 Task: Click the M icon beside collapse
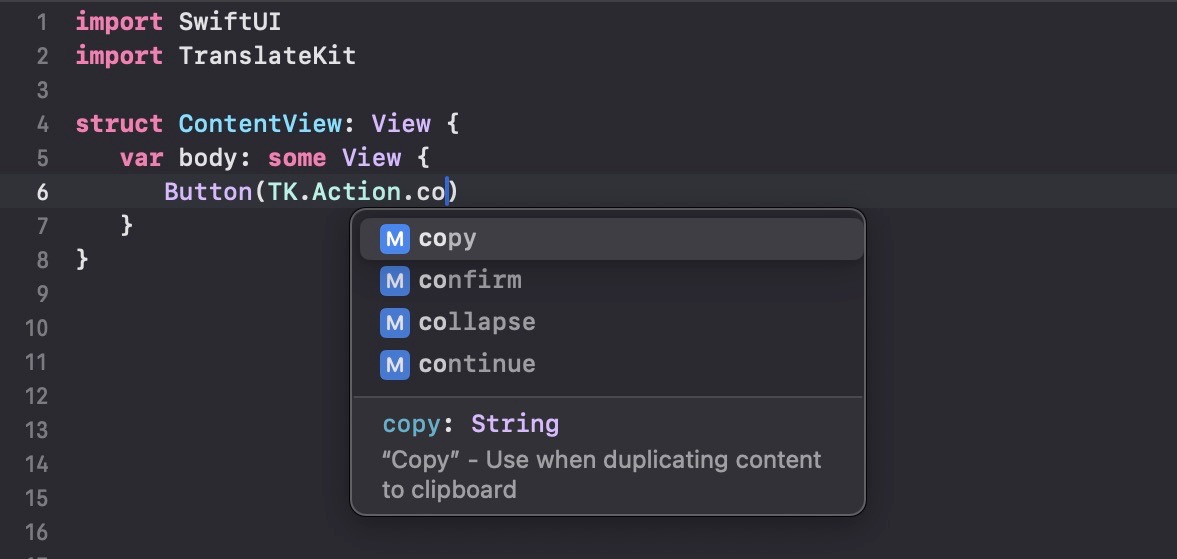394,323
